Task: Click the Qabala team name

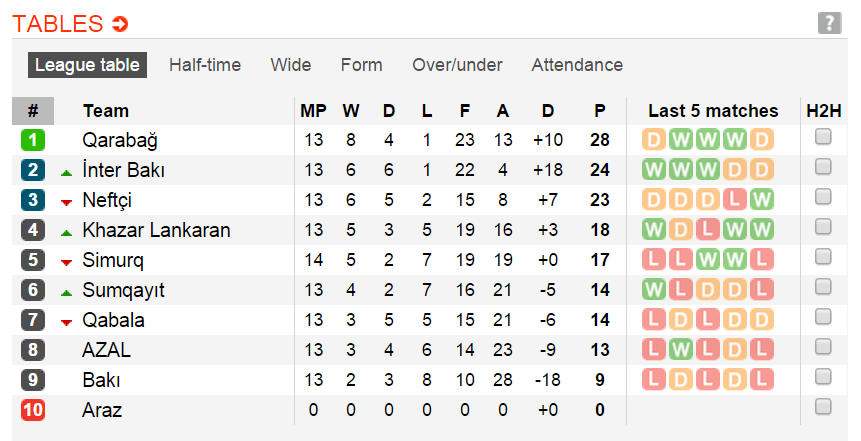Action: click(x=113, y=320)
